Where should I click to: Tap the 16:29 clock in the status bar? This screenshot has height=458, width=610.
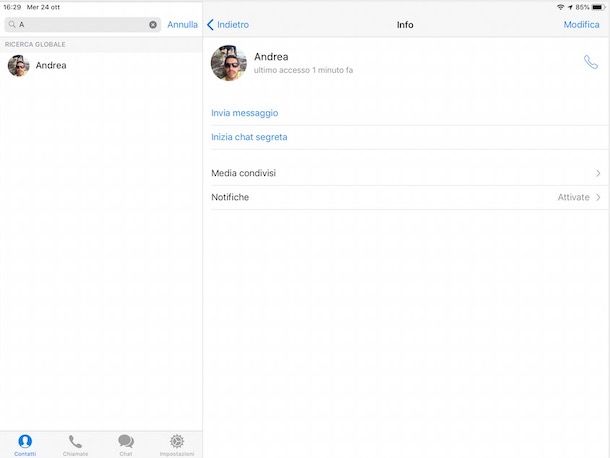click(x=12, y=7)
